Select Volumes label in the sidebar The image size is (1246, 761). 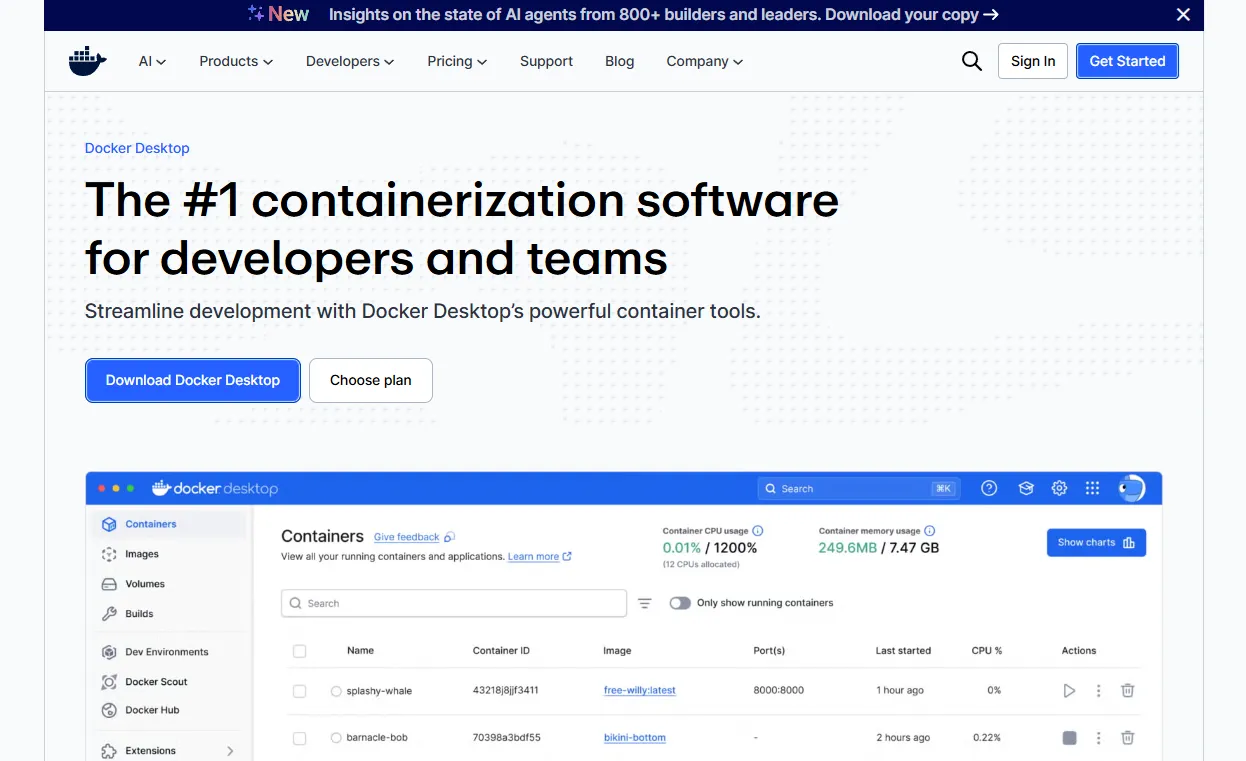pos(145,584)
